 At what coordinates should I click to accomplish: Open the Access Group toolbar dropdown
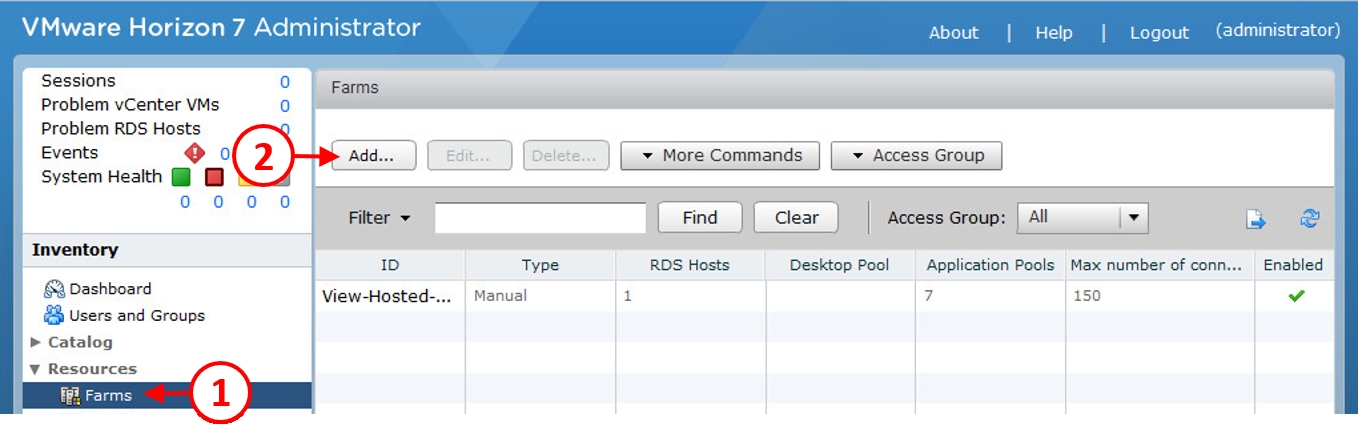coord(916,156)
